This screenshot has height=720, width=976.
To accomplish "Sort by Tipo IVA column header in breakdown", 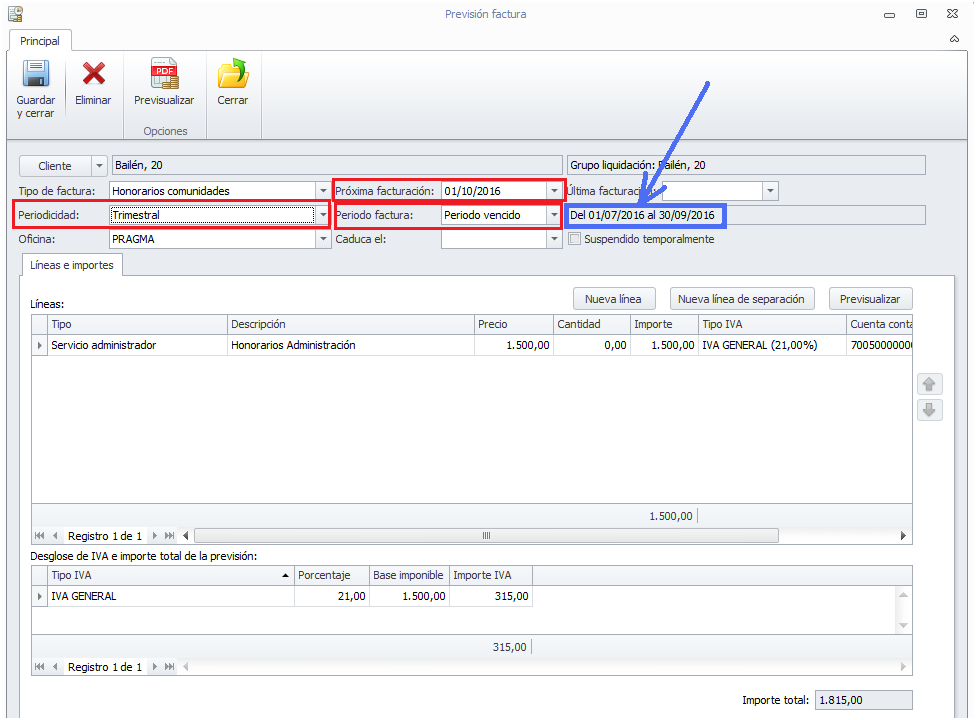I will (171, 576).
